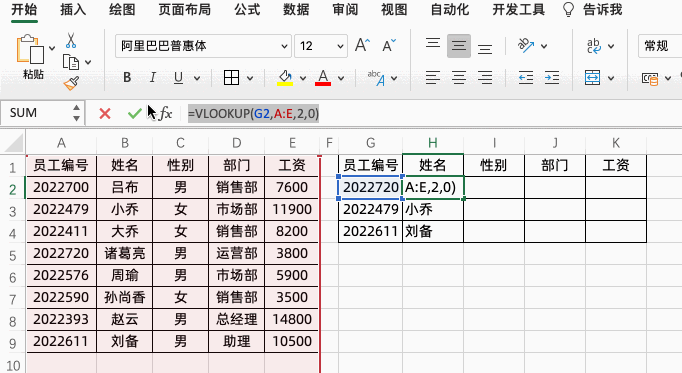Viewport: 682px width, 373px height.
Task: Click the text orientation icon
Action: [x=526, y=45]
